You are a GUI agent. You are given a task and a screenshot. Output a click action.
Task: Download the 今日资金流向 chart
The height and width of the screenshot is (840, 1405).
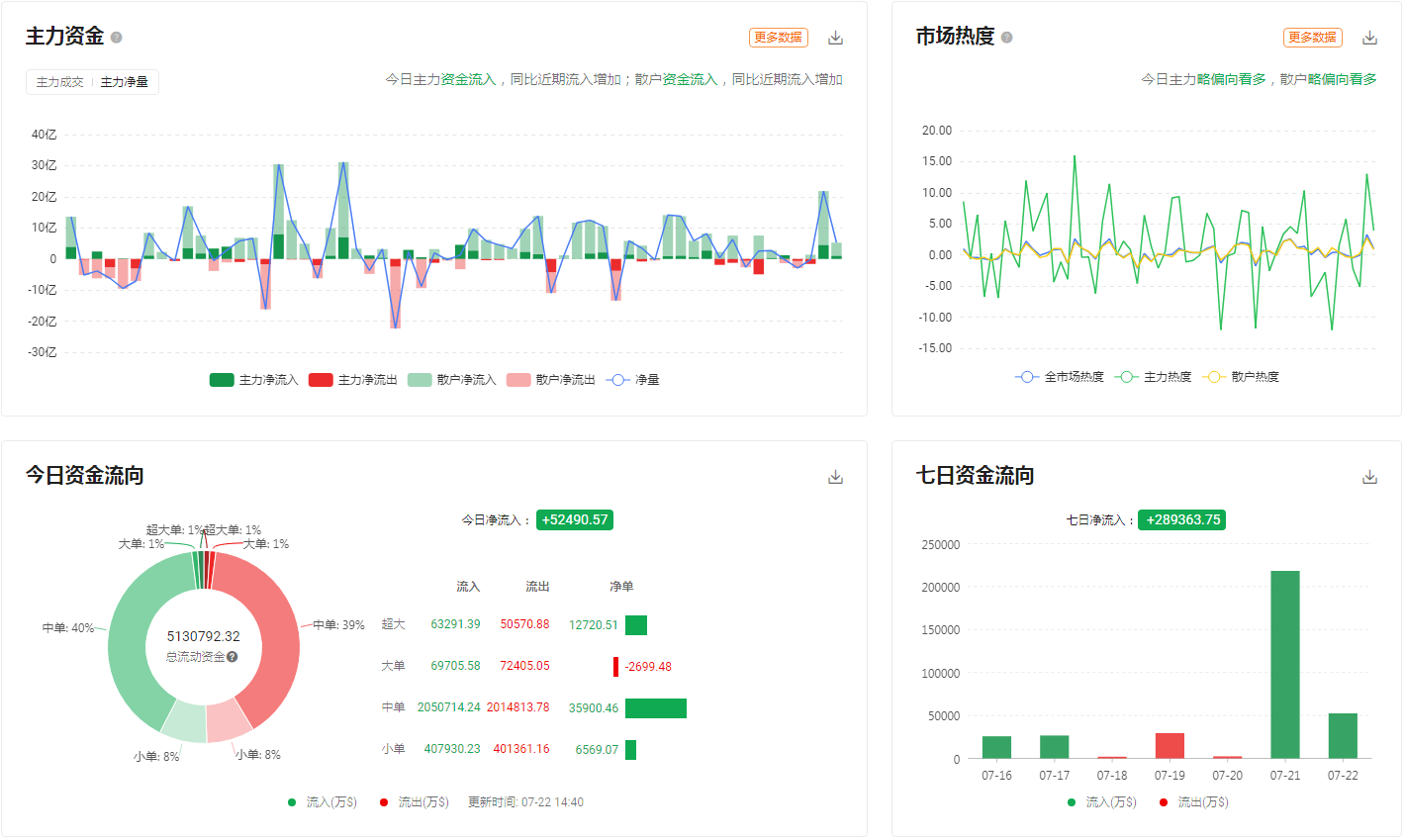pyautogui.click(x=835, y=477)
